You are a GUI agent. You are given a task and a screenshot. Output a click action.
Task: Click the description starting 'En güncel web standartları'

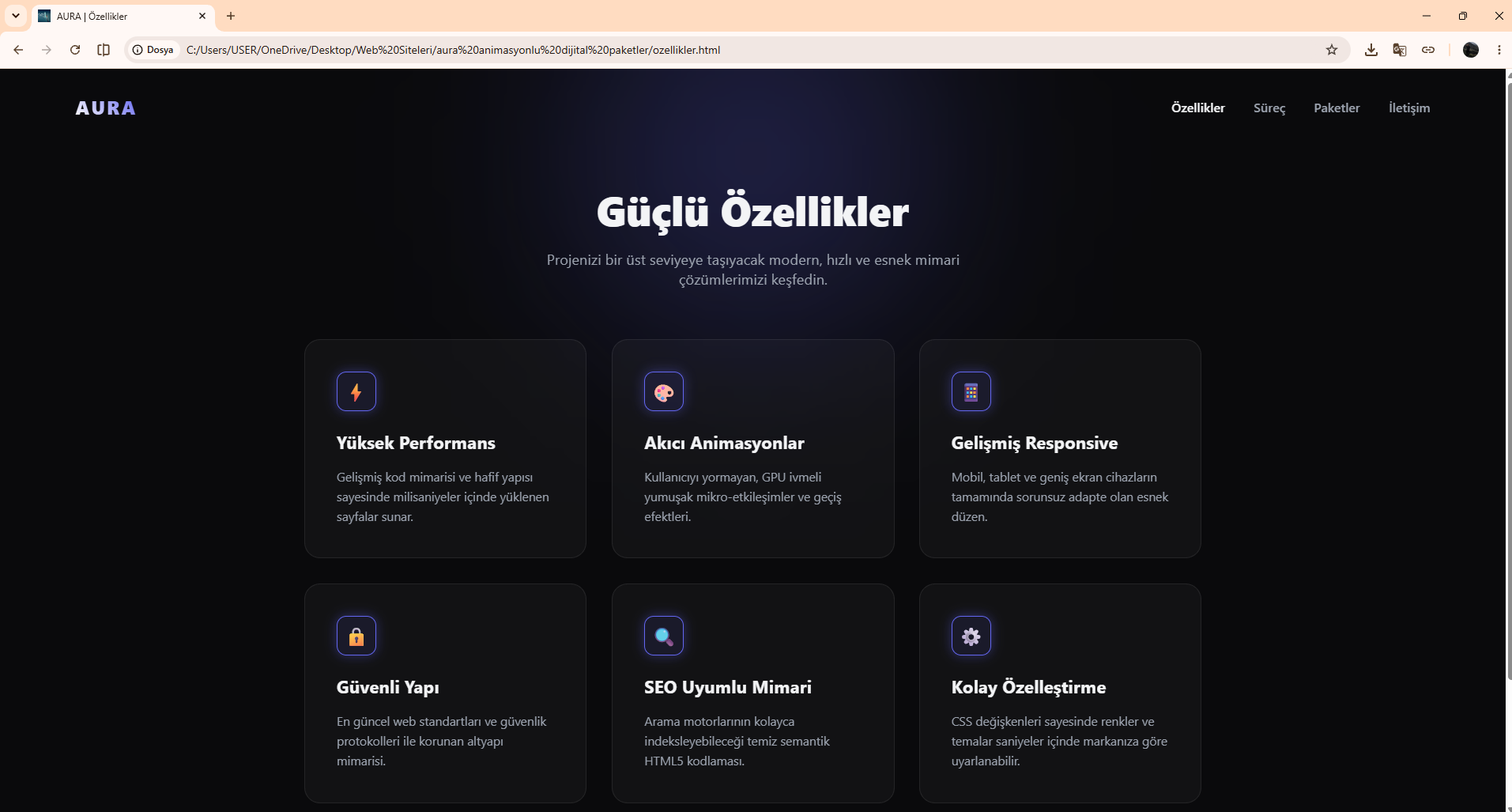click(442, 741)
